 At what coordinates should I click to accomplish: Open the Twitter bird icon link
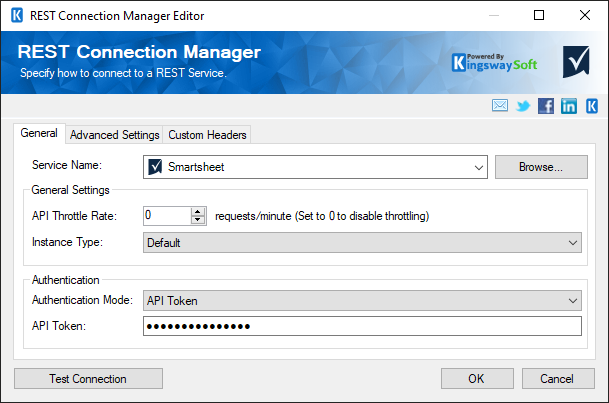(x=523, y=106)
